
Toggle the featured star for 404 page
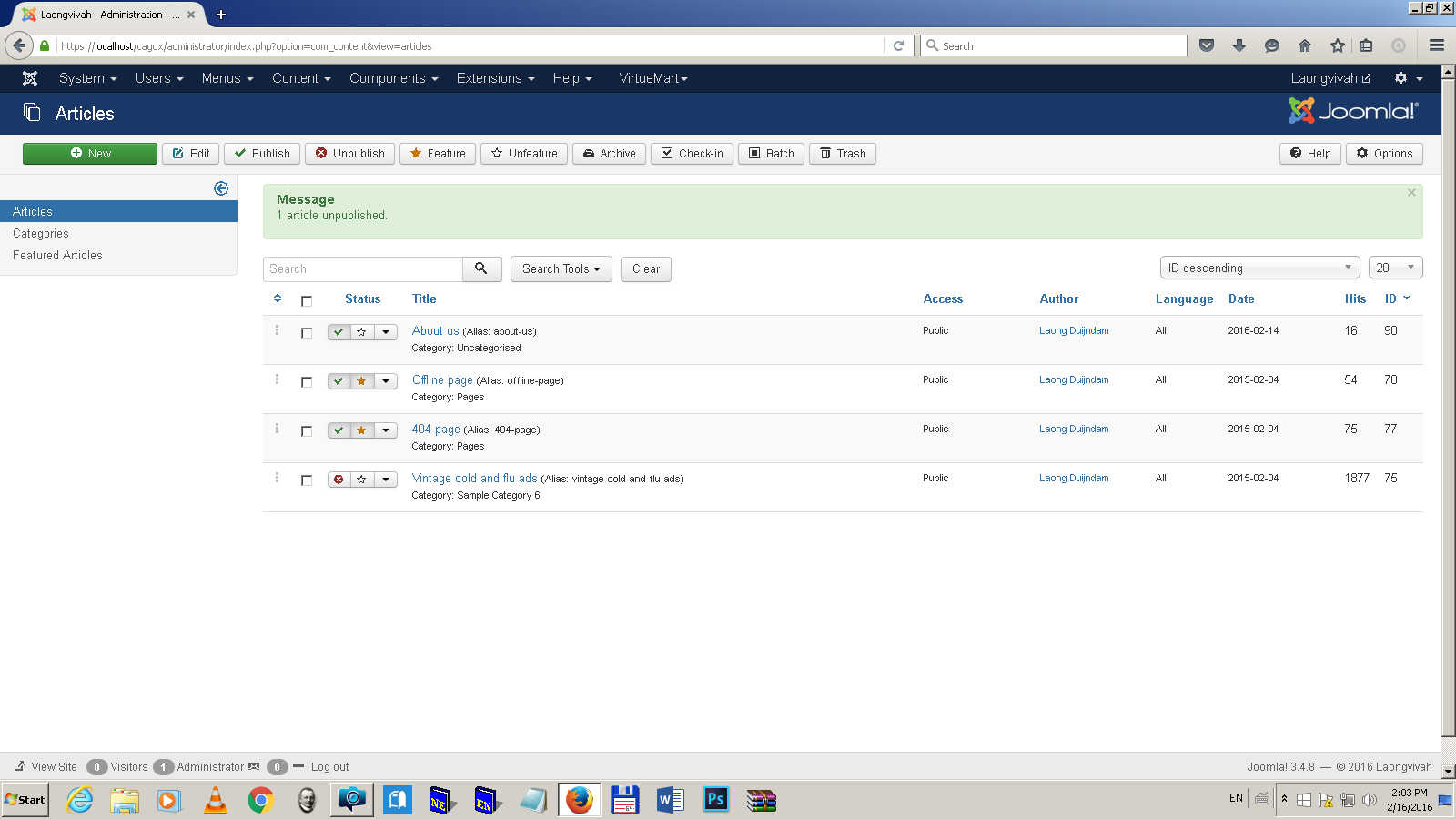coord(361,430)
